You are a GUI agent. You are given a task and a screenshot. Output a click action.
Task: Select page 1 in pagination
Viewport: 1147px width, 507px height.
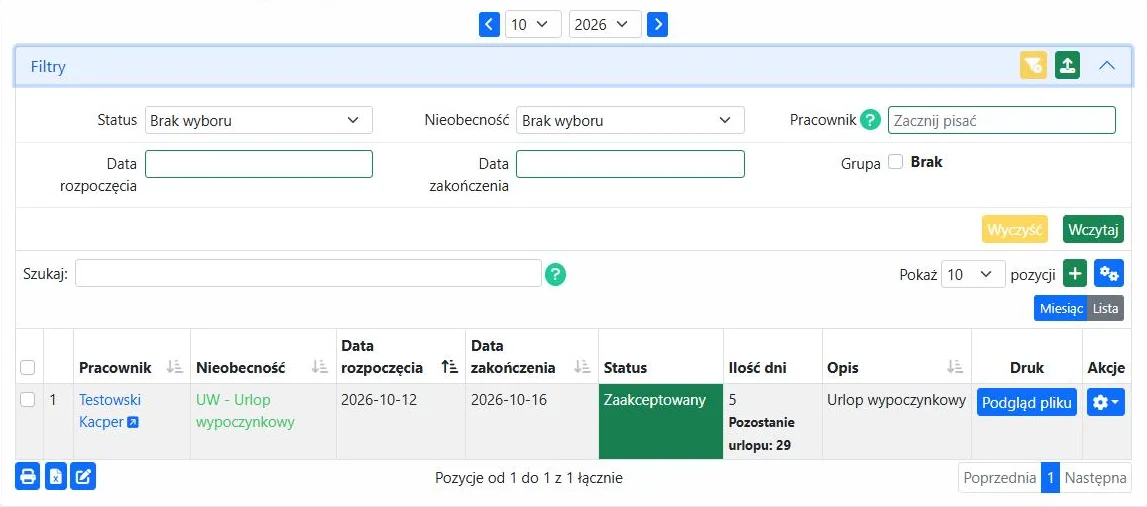pyautogui.click(x=1050, y=478)
